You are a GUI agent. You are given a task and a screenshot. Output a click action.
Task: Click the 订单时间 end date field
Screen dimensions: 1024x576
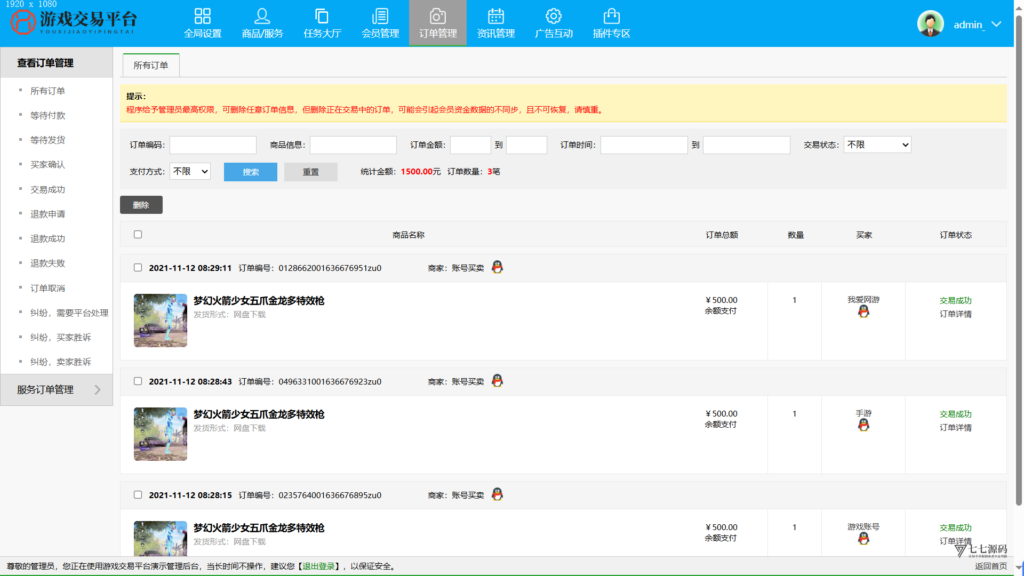click(746, 145)
